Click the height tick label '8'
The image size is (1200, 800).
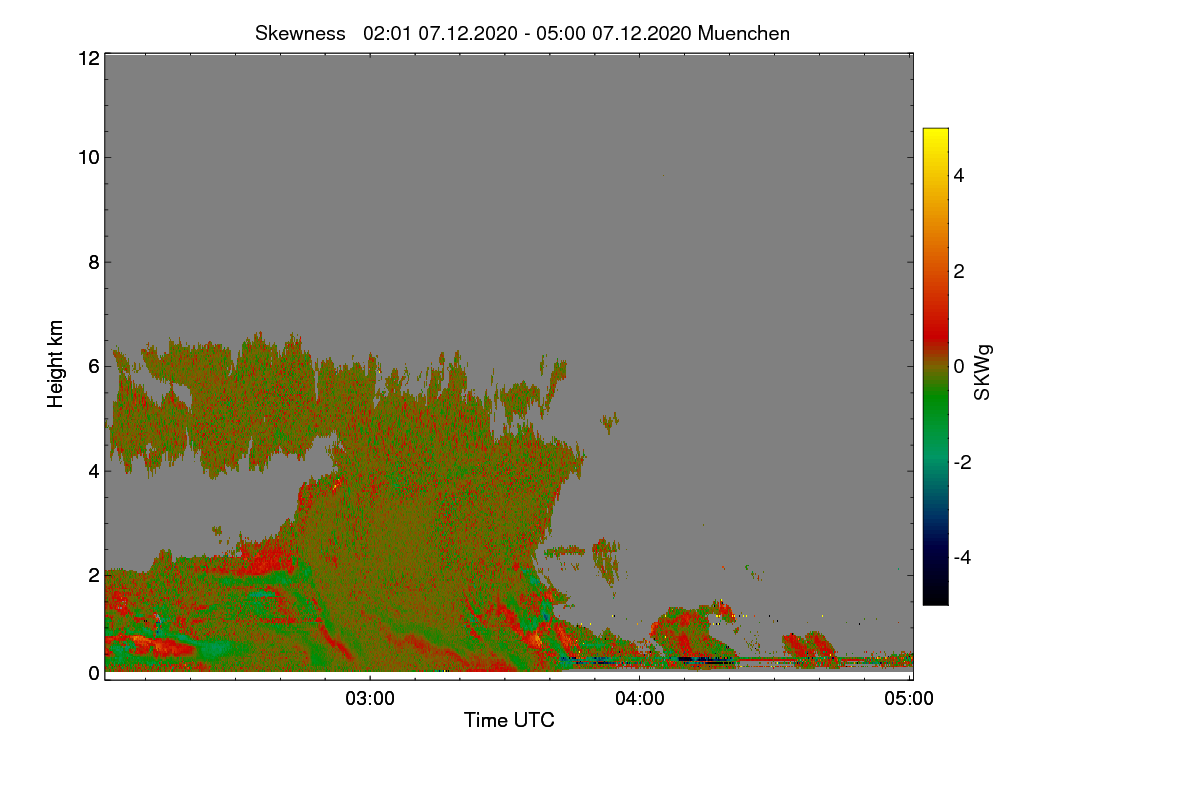[x=93, y=262]
